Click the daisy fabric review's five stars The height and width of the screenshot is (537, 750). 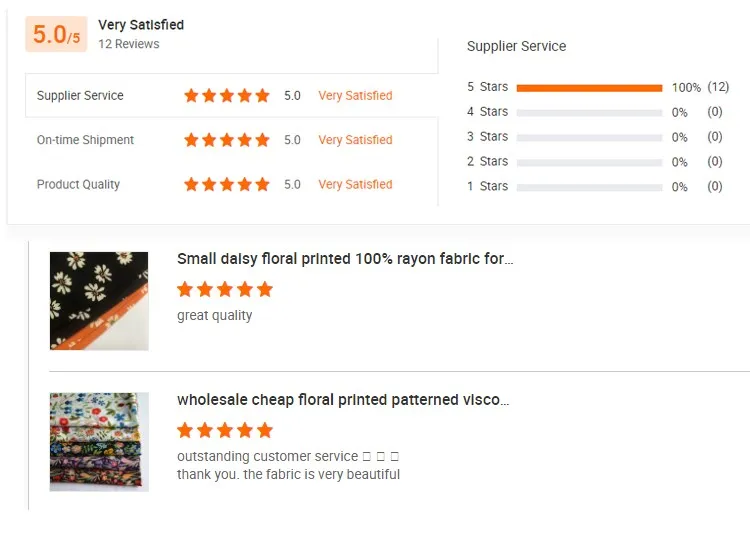(x=224, y=290)
